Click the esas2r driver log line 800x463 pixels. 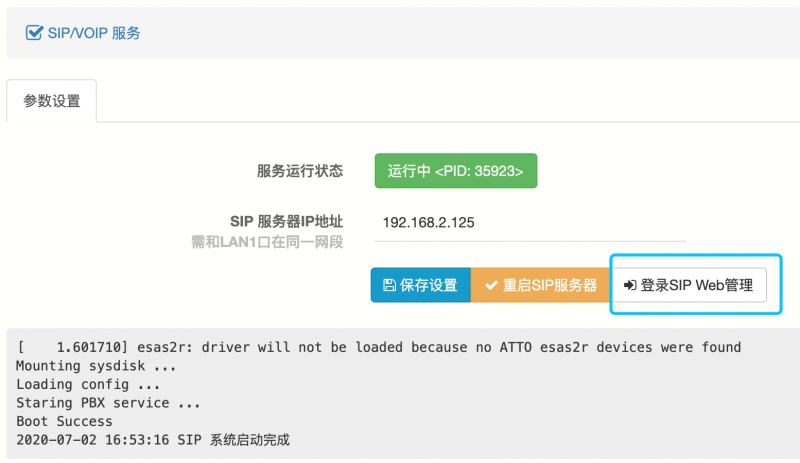[379, 347]
